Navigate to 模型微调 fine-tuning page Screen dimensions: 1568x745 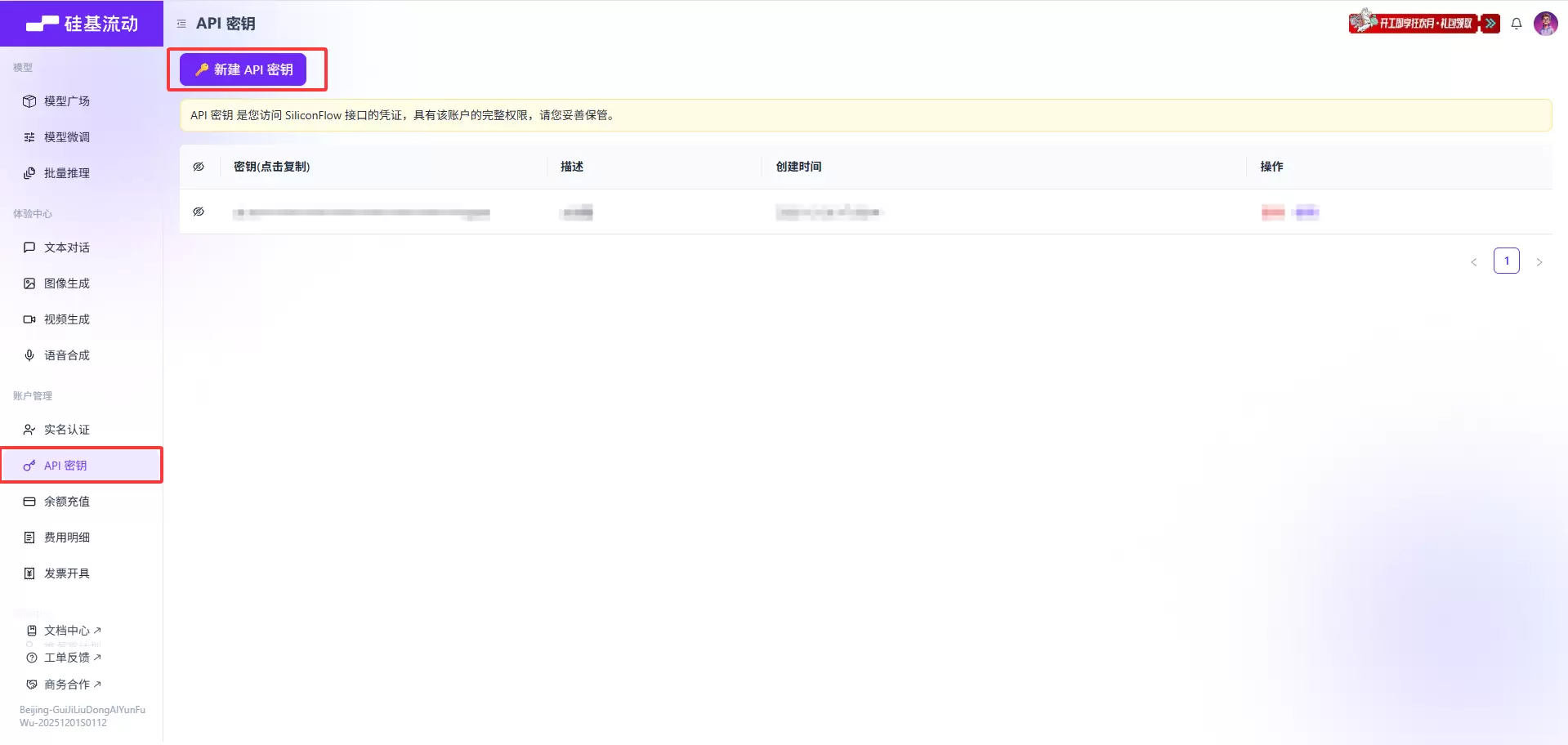[x=67, y=137]
